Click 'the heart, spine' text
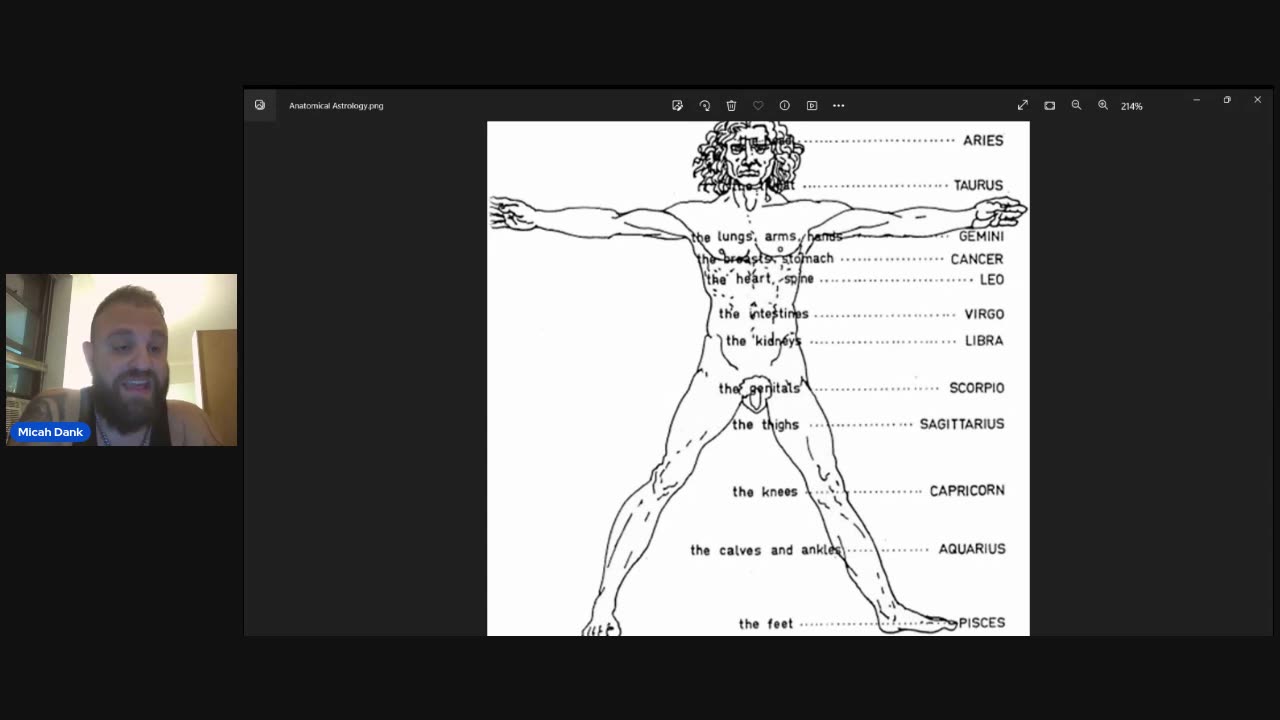The height and width of the screenshot is (720, 1280). tap(760, 279)
